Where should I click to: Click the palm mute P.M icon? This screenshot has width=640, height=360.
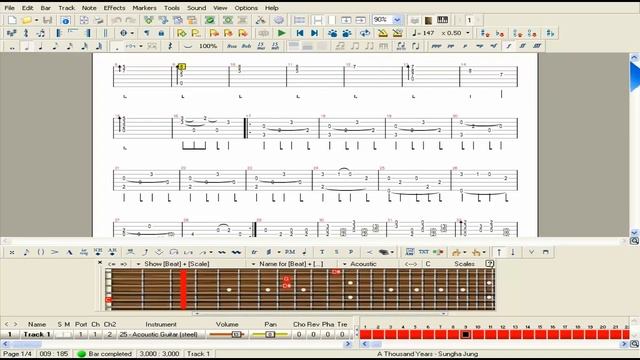pyautogui.click(x=290, y=252)
